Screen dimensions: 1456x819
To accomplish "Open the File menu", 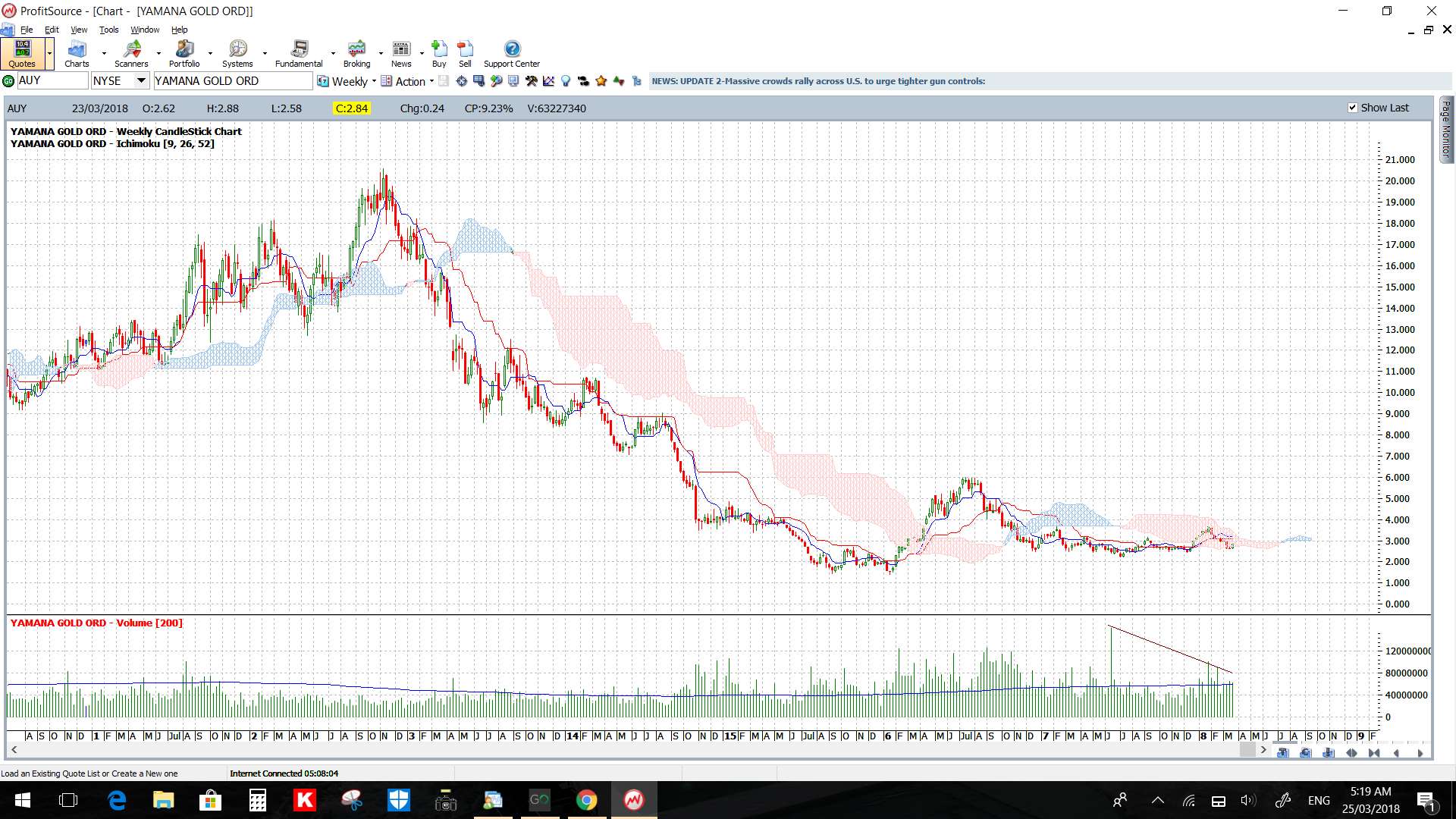I will pos(27,30).
